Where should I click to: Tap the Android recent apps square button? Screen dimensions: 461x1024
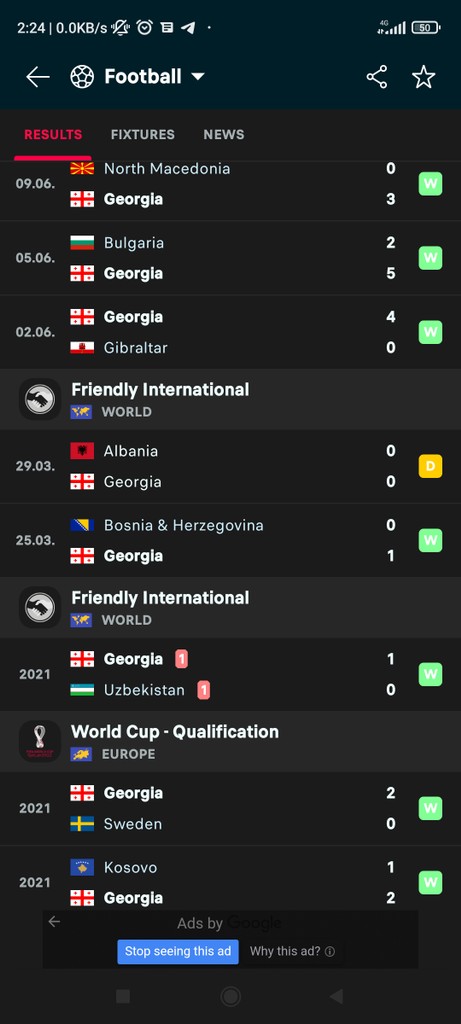click(x=123, y=996)
